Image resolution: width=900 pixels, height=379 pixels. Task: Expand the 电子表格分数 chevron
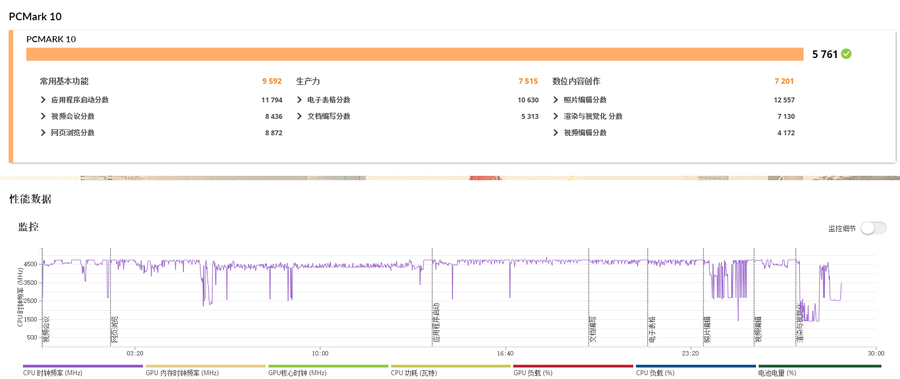click(x=300, y=99)
